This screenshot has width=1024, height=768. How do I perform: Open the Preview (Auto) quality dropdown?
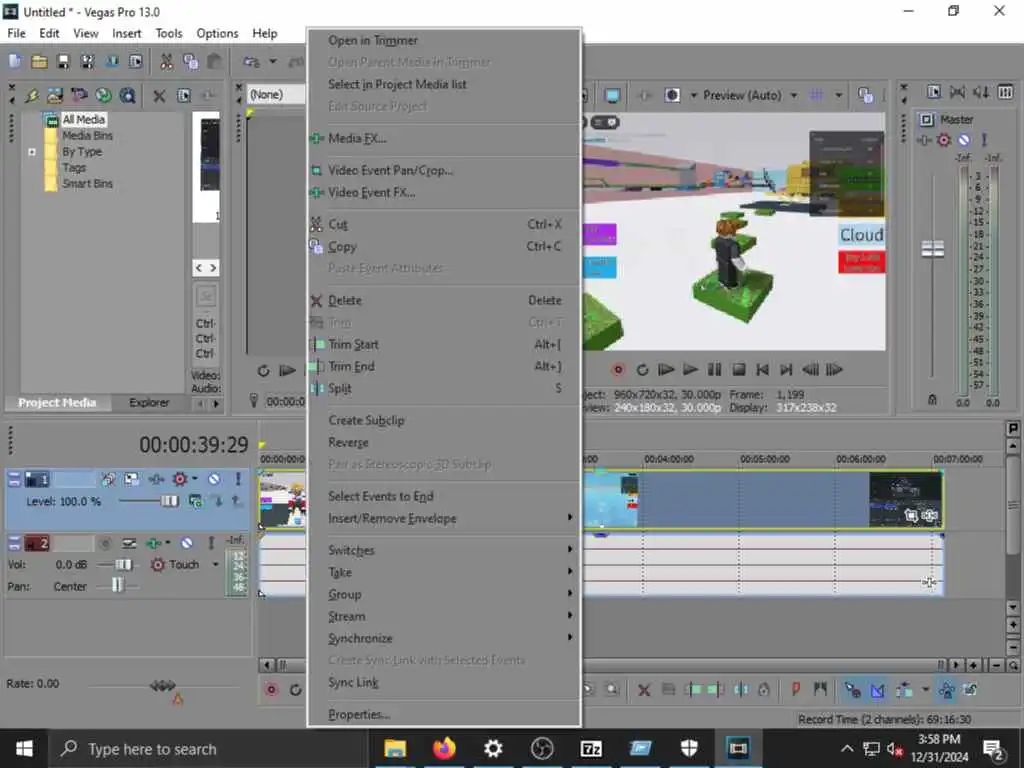[x=793, y=95]
